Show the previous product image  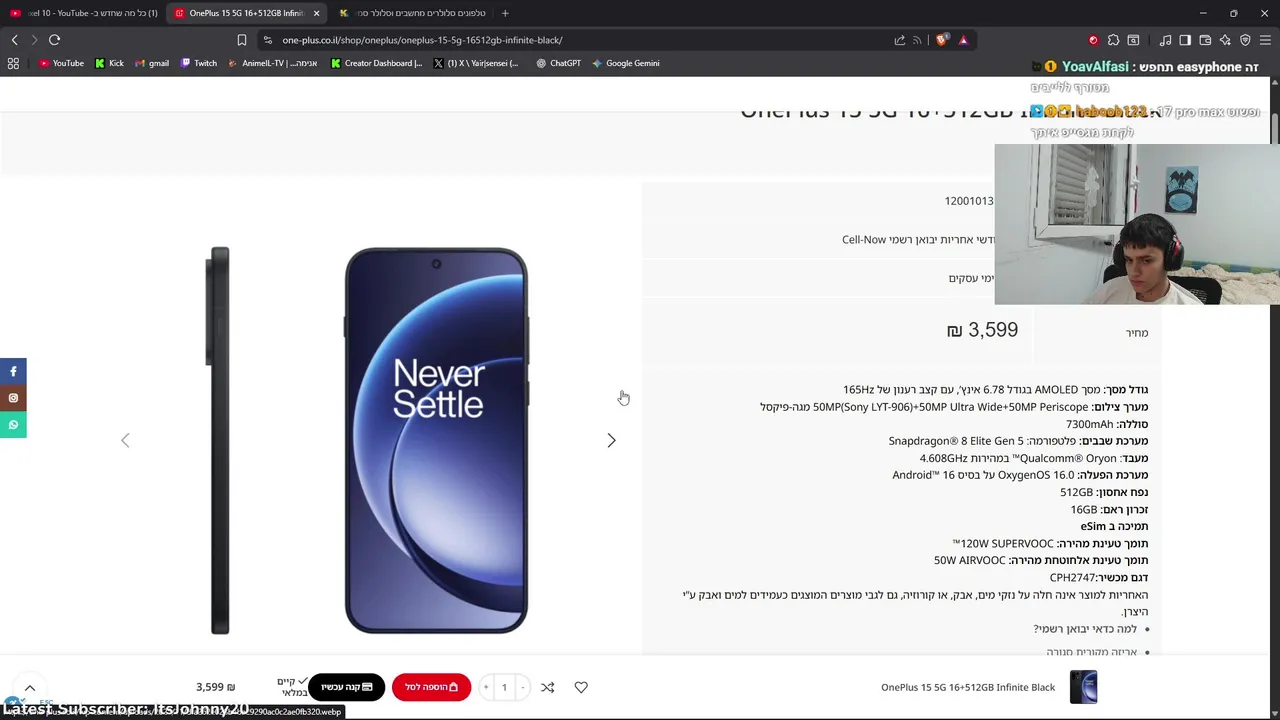click(x=125, y=440)
